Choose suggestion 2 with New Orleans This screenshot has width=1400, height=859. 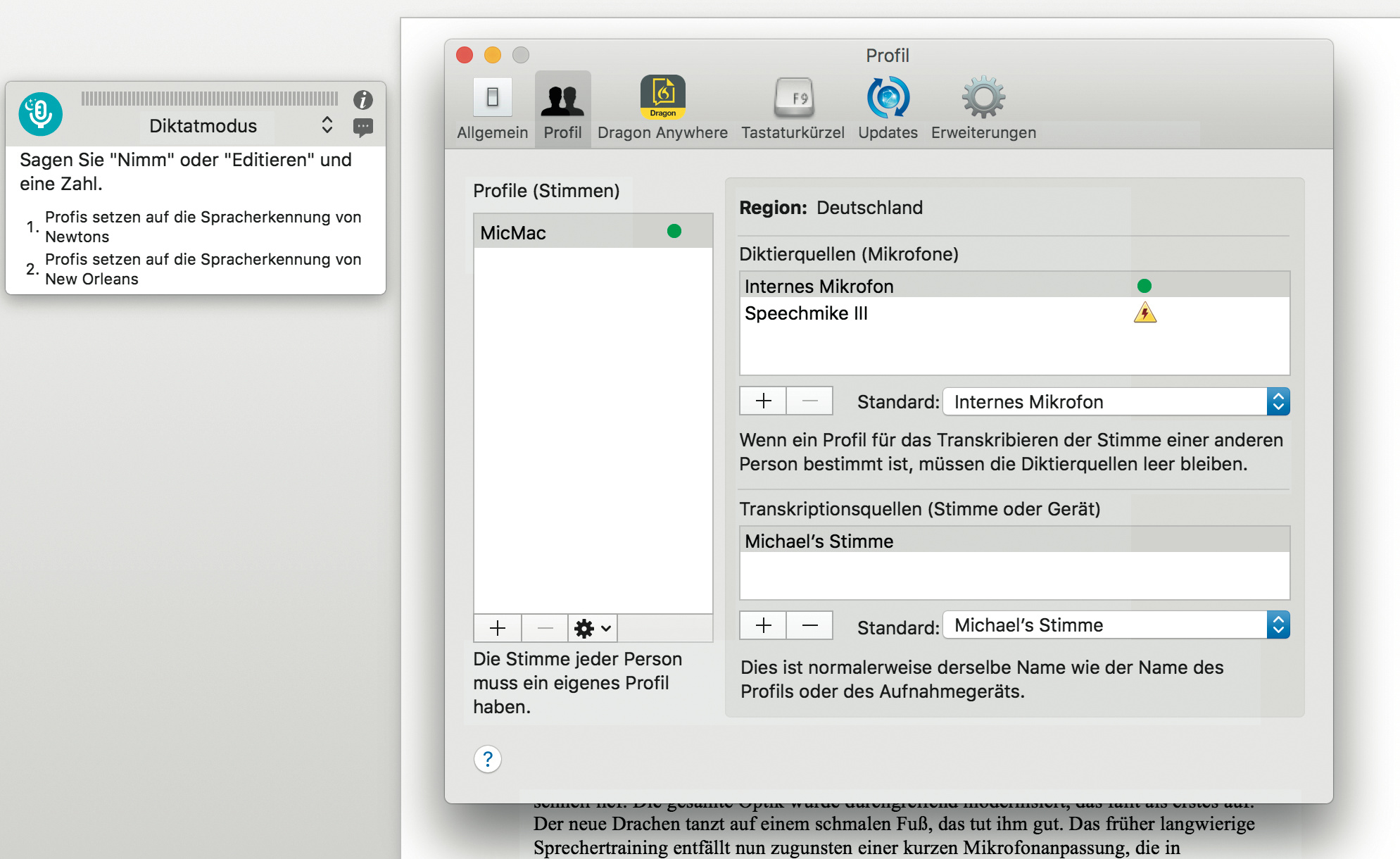[x=203, y=269]
